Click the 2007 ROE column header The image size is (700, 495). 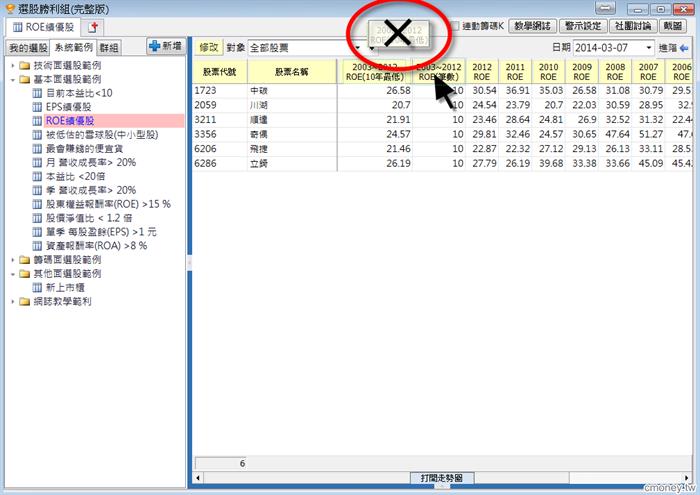click(x=648, y=71)
